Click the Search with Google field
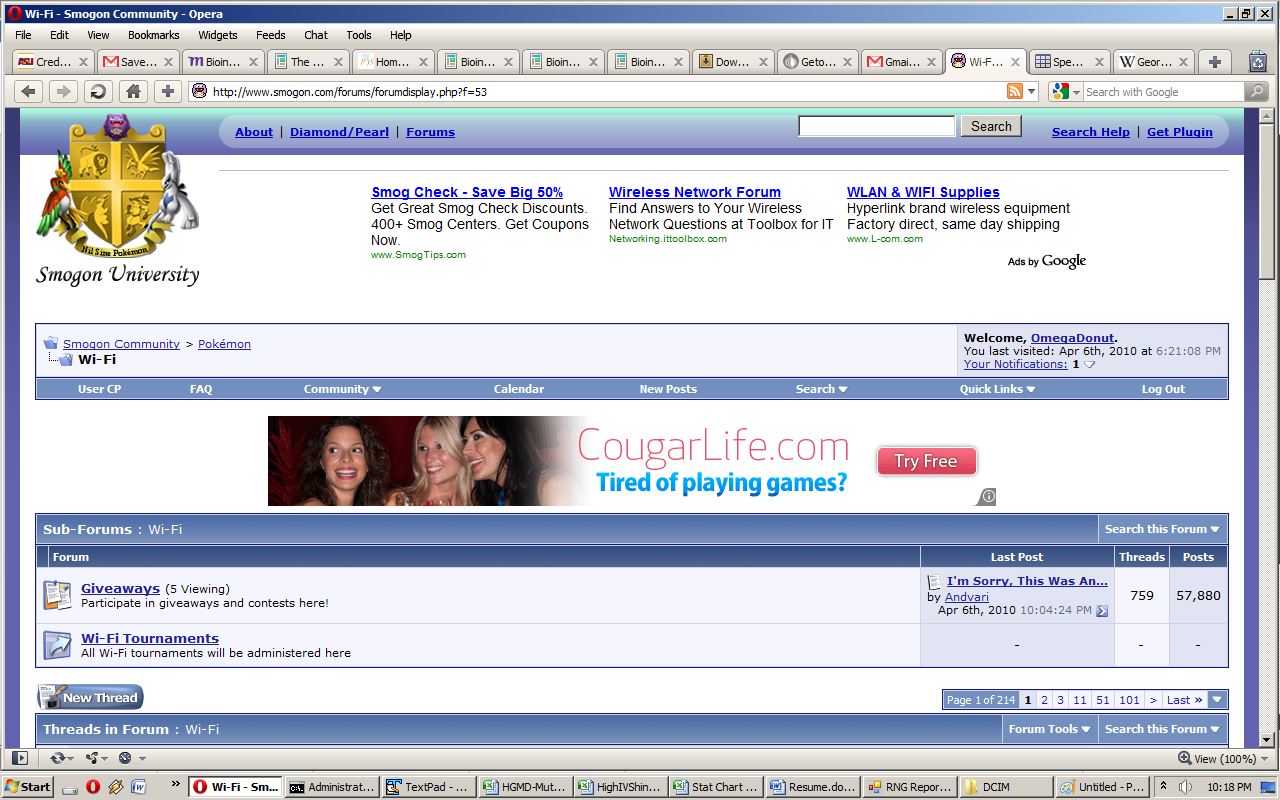This screenshot has width=1280, height=800. tap(1163, 92)
